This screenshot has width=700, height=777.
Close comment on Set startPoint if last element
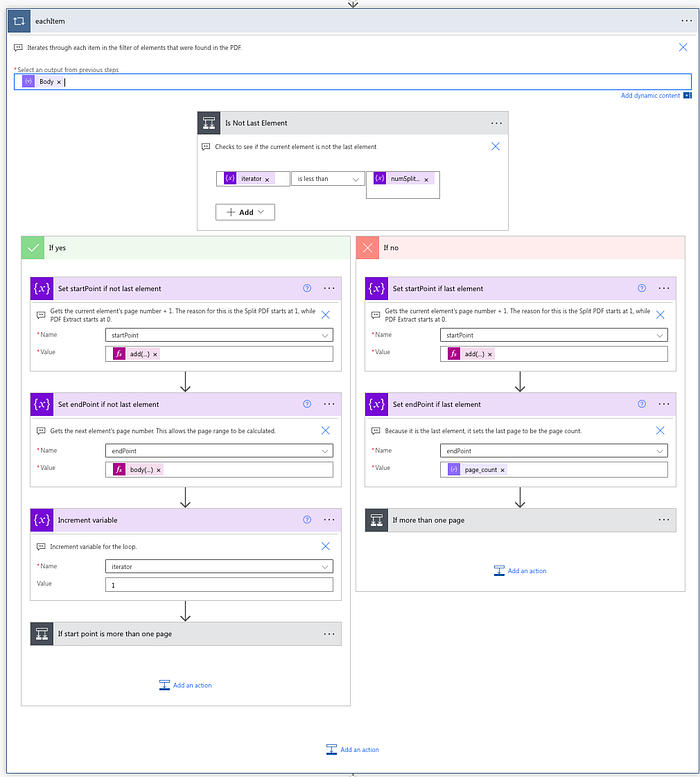660,315
